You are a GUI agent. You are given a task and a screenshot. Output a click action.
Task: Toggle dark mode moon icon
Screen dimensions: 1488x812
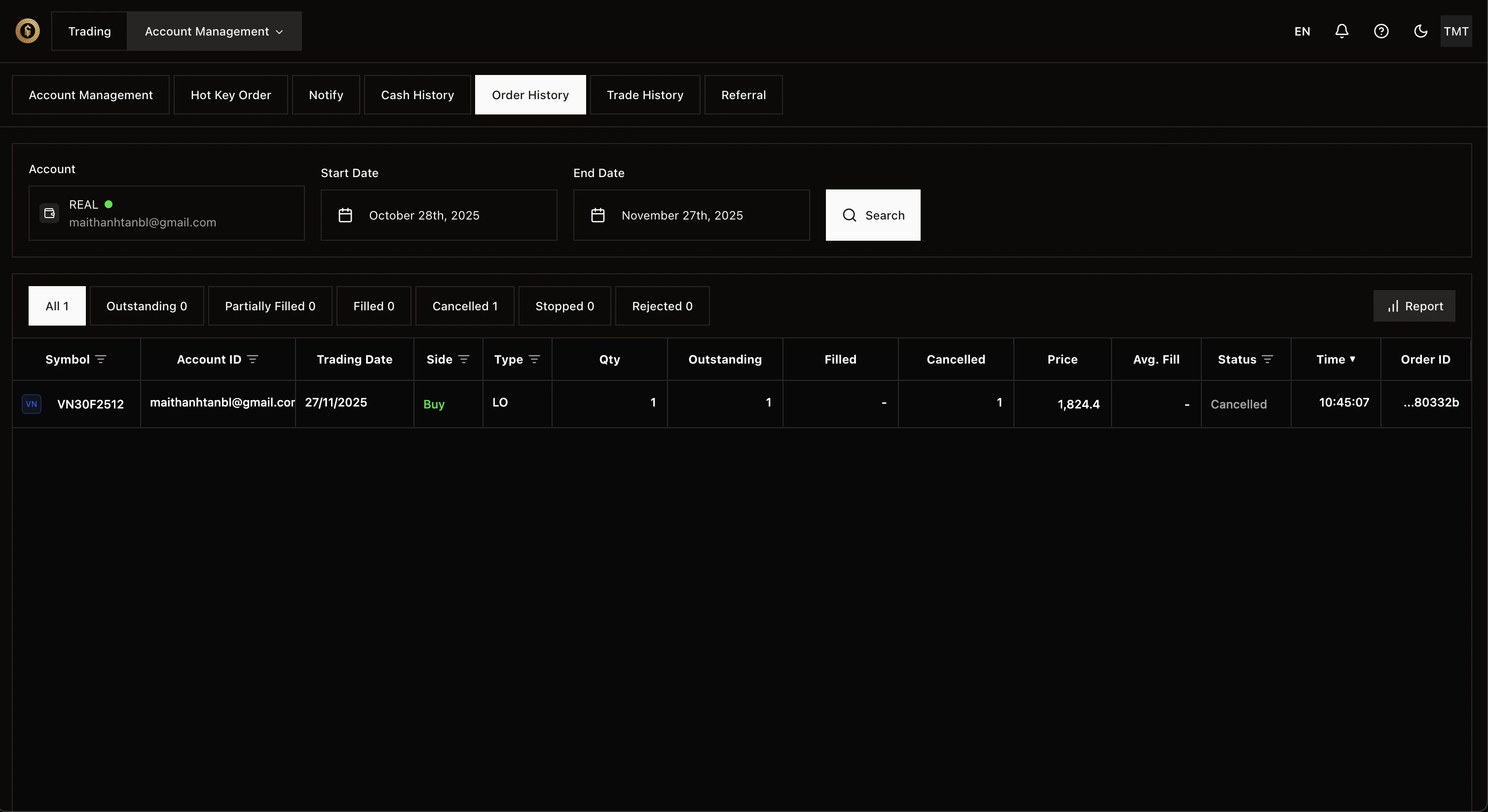pyautogui.click(x=1420, y=31)
